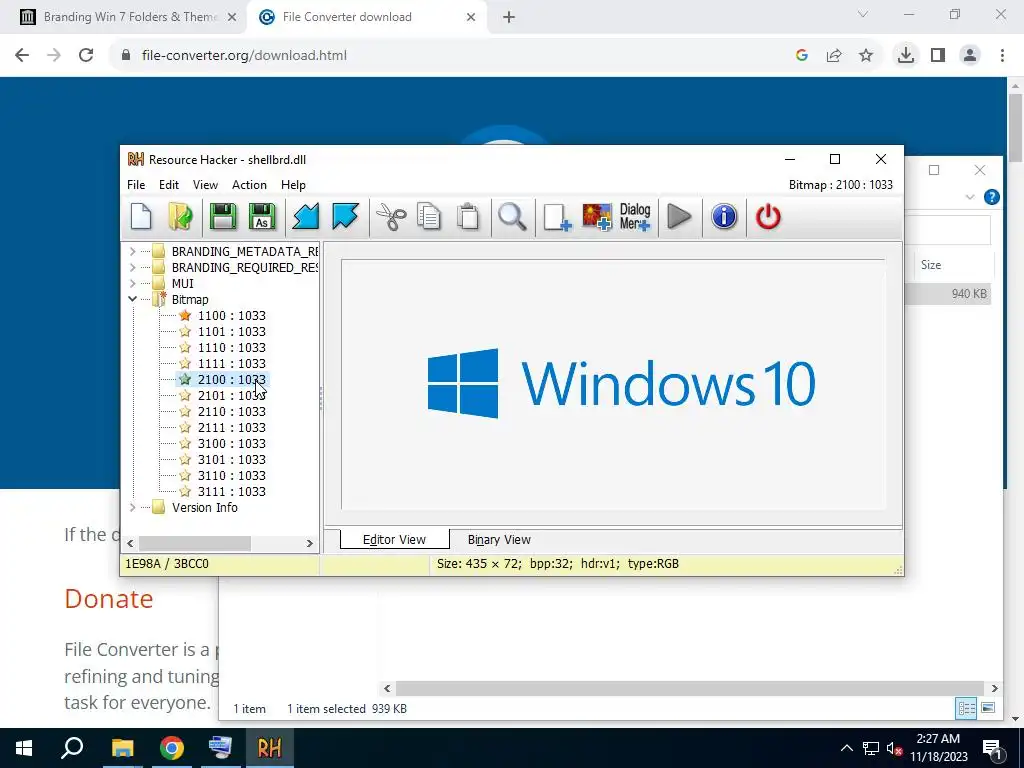
Task: Open Chrome from the taskbar
Action: 171,748
